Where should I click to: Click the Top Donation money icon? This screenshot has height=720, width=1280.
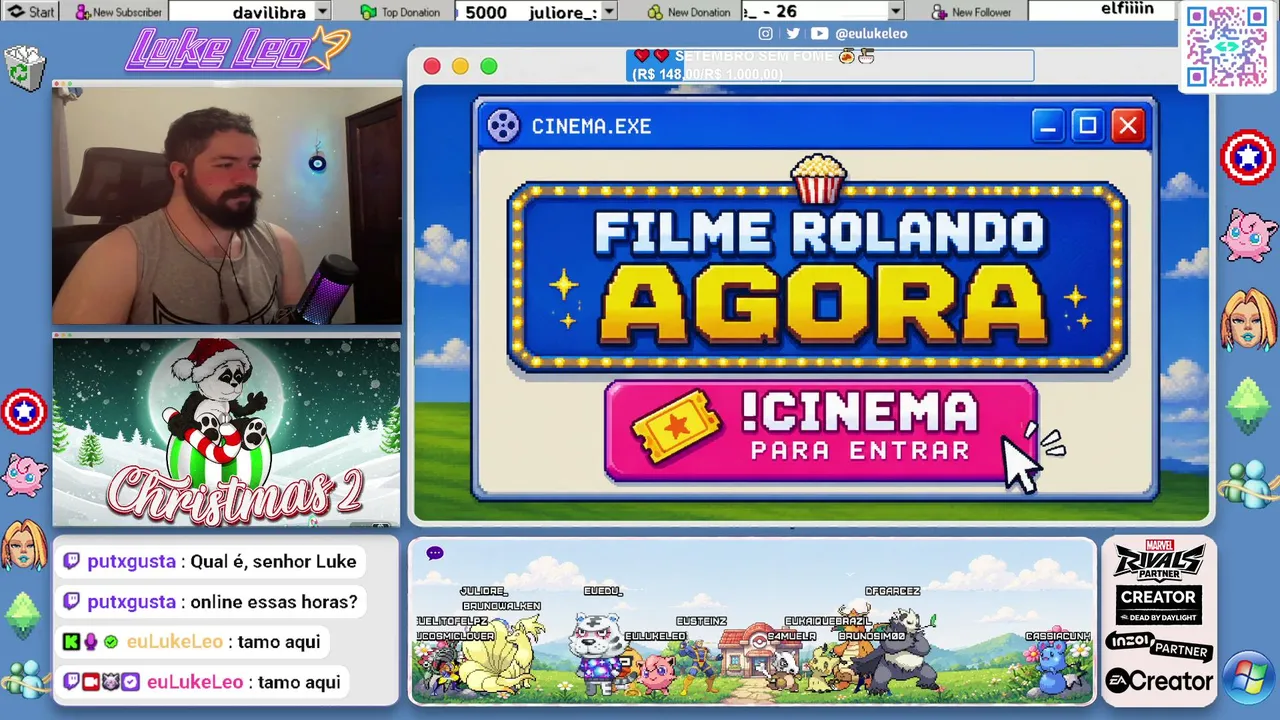click(368, 12)
